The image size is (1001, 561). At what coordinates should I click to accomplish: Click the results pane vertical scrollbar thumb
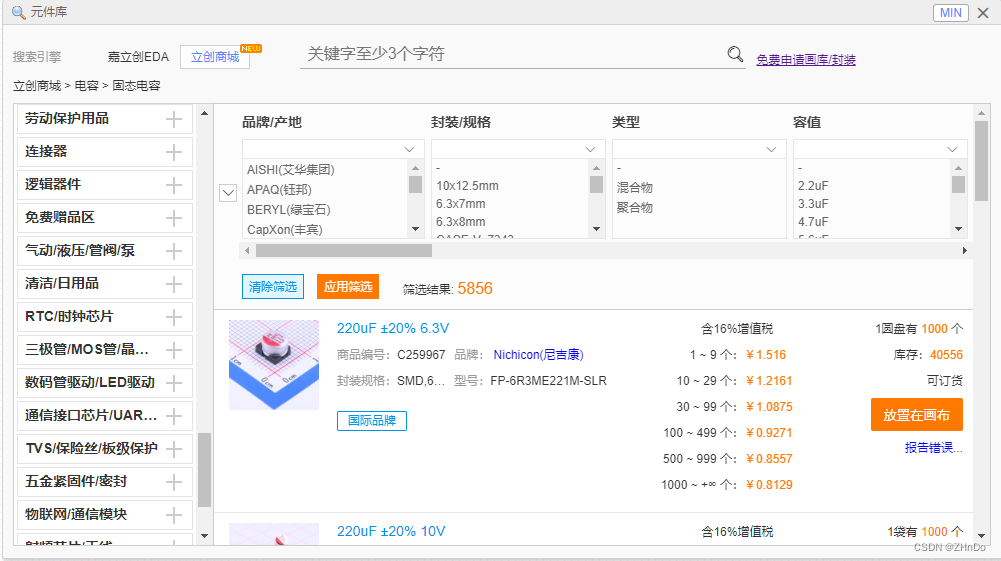[981, 161]
